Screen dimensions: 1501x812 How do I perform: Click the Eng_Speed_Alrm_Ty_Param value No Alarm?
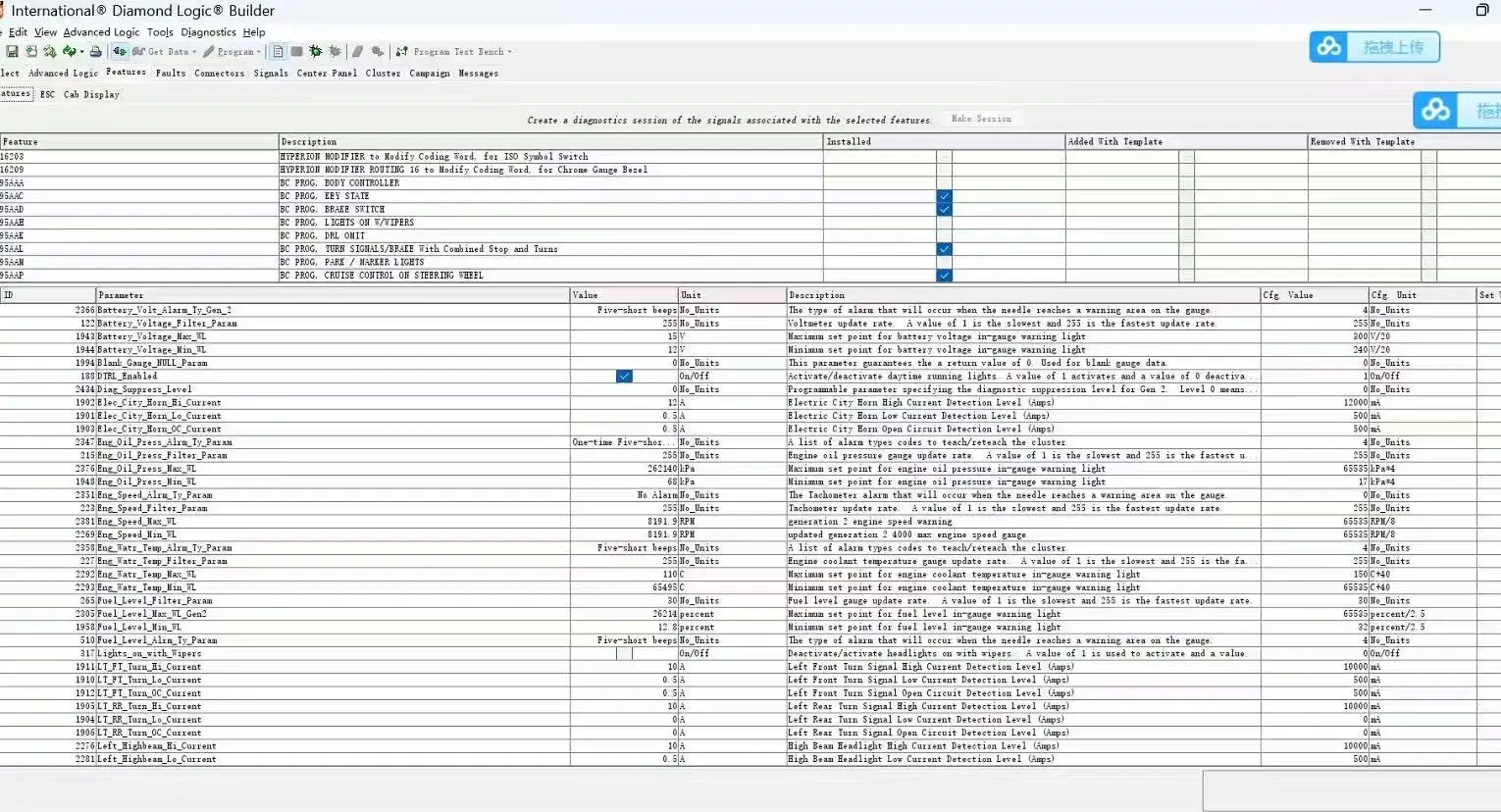tap(657, 495)
